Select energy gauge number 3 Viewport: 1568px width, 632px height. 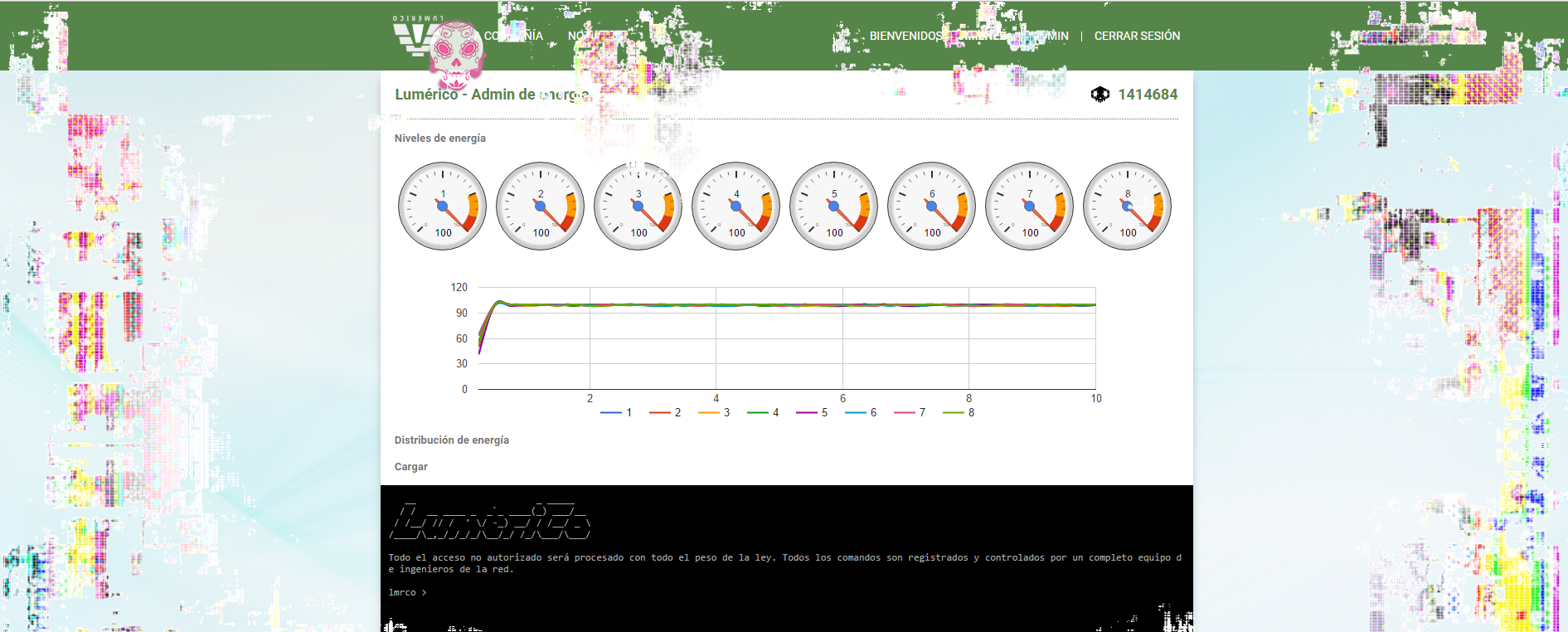point(638,206)
